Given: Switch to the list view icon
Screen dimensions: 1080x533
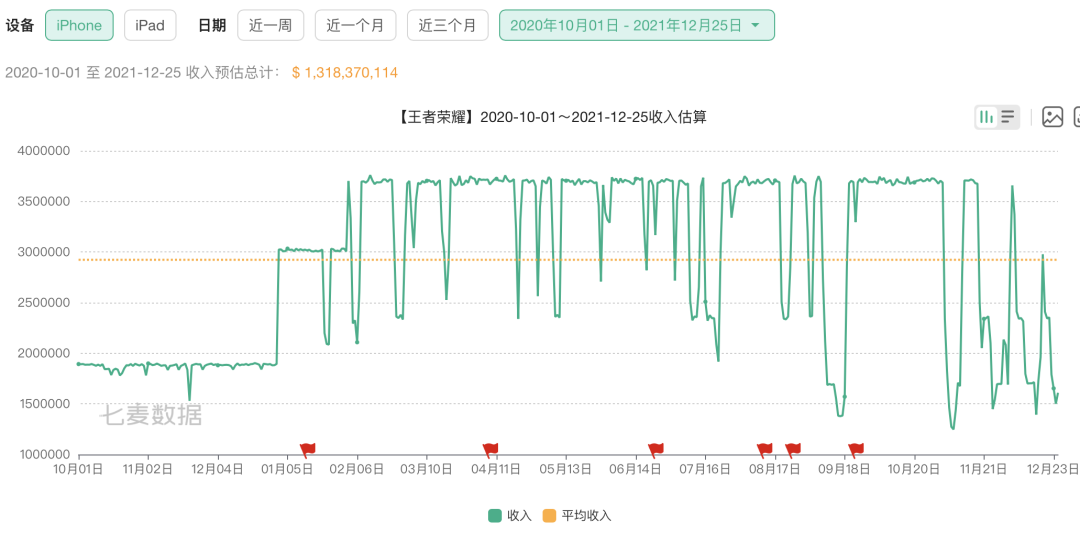Looking at the screenshot, I should coord(1008,117).
